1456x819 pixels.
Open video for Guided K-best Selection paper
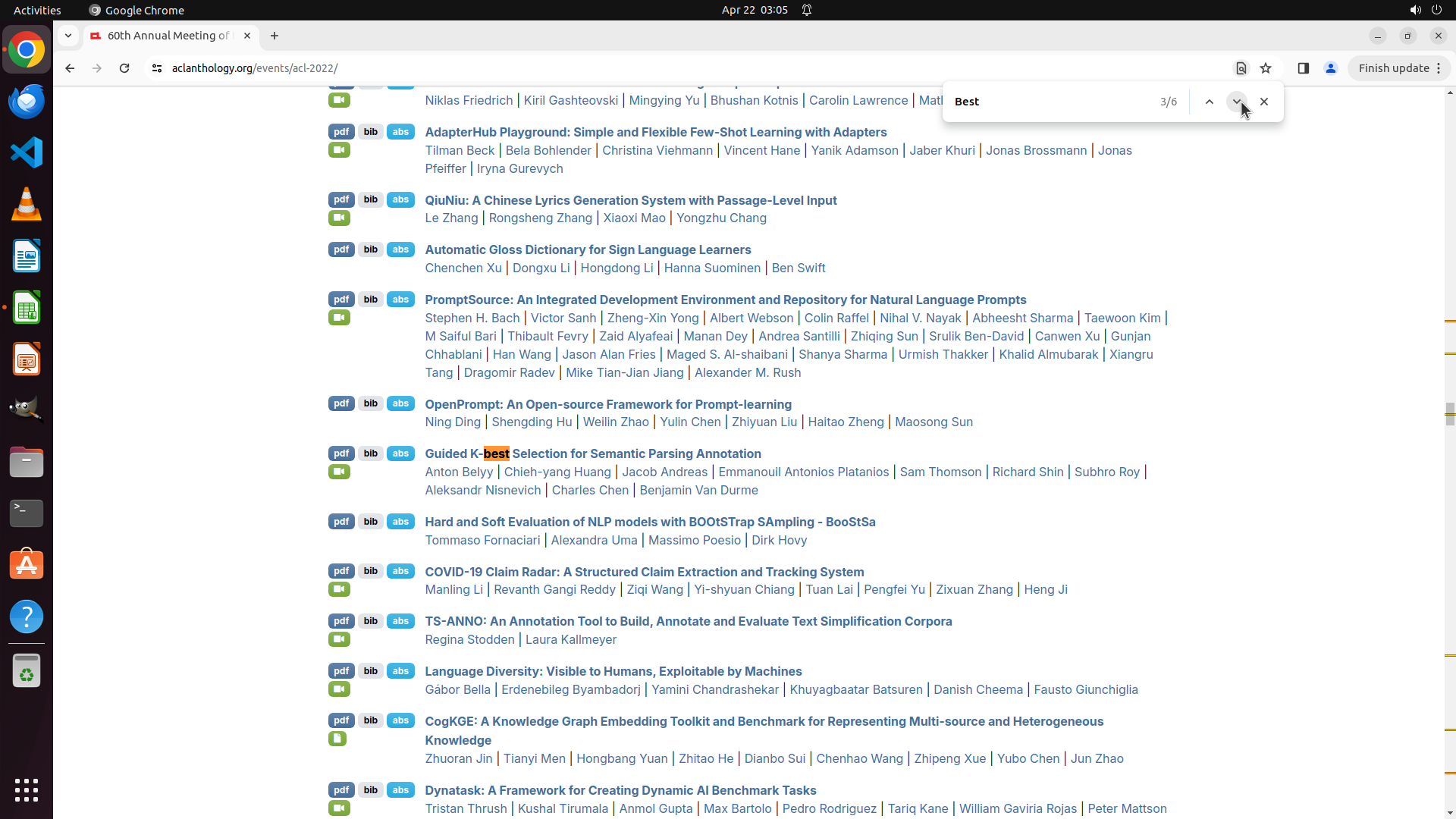click(339, 472)
